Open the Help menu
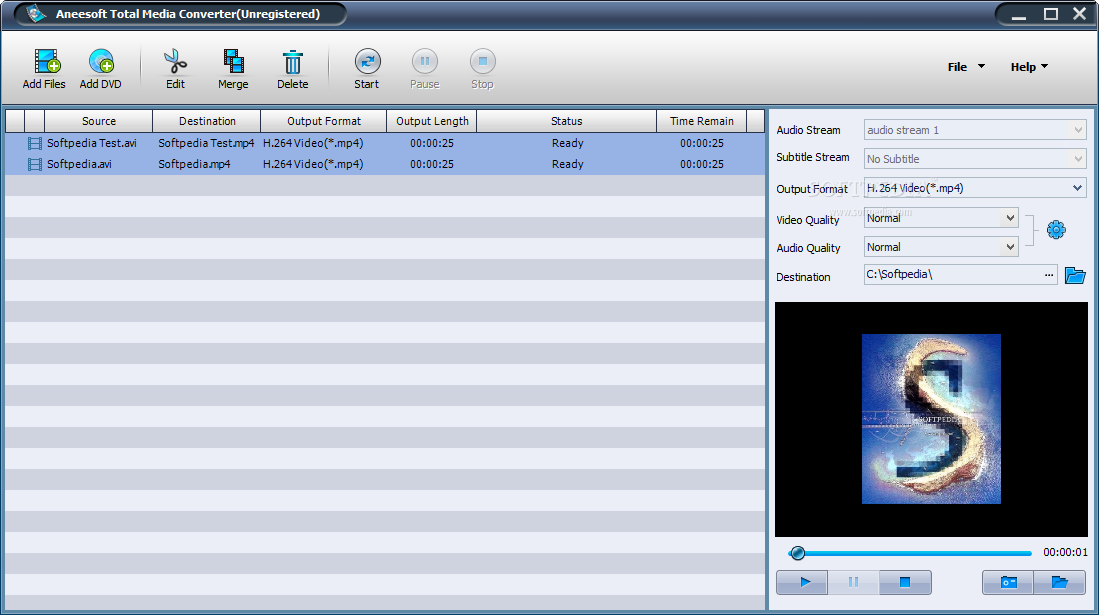Image resolution: width=1099 pixels, height=615 pixels. pyautogui.click(x=1029, y=67)
